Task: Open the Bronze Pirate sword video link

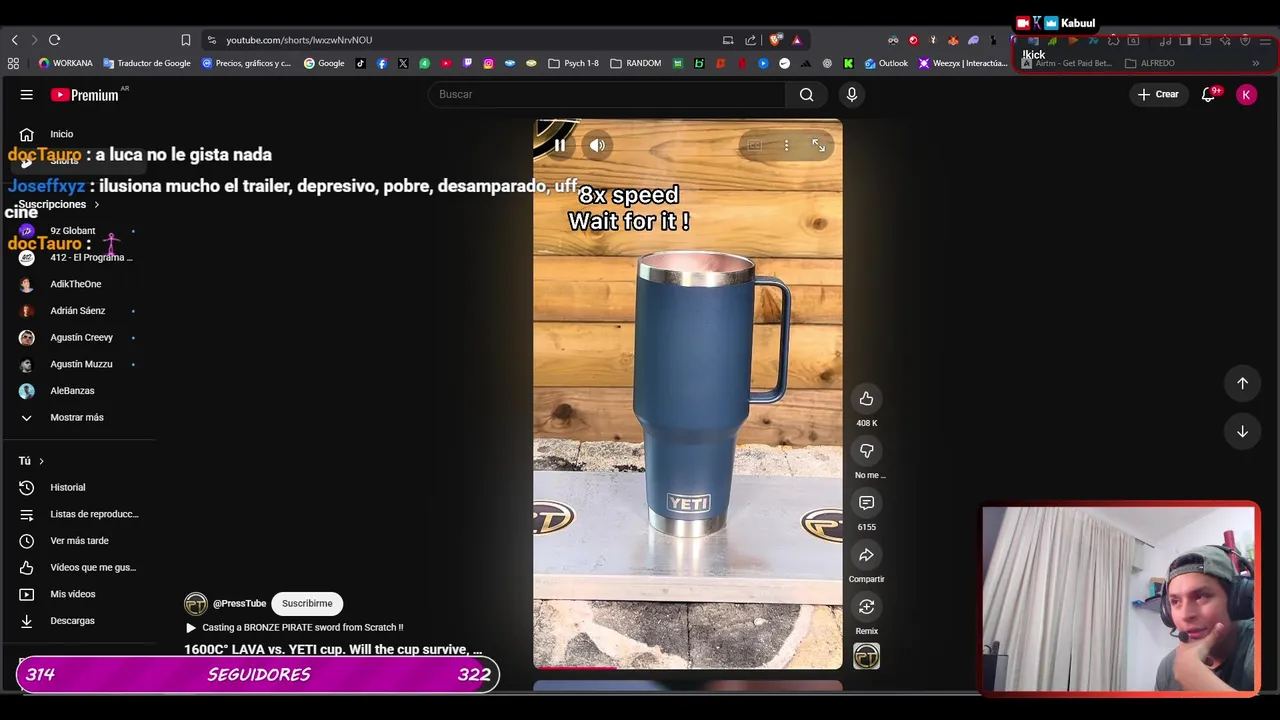Action: (x=302, y=628)
